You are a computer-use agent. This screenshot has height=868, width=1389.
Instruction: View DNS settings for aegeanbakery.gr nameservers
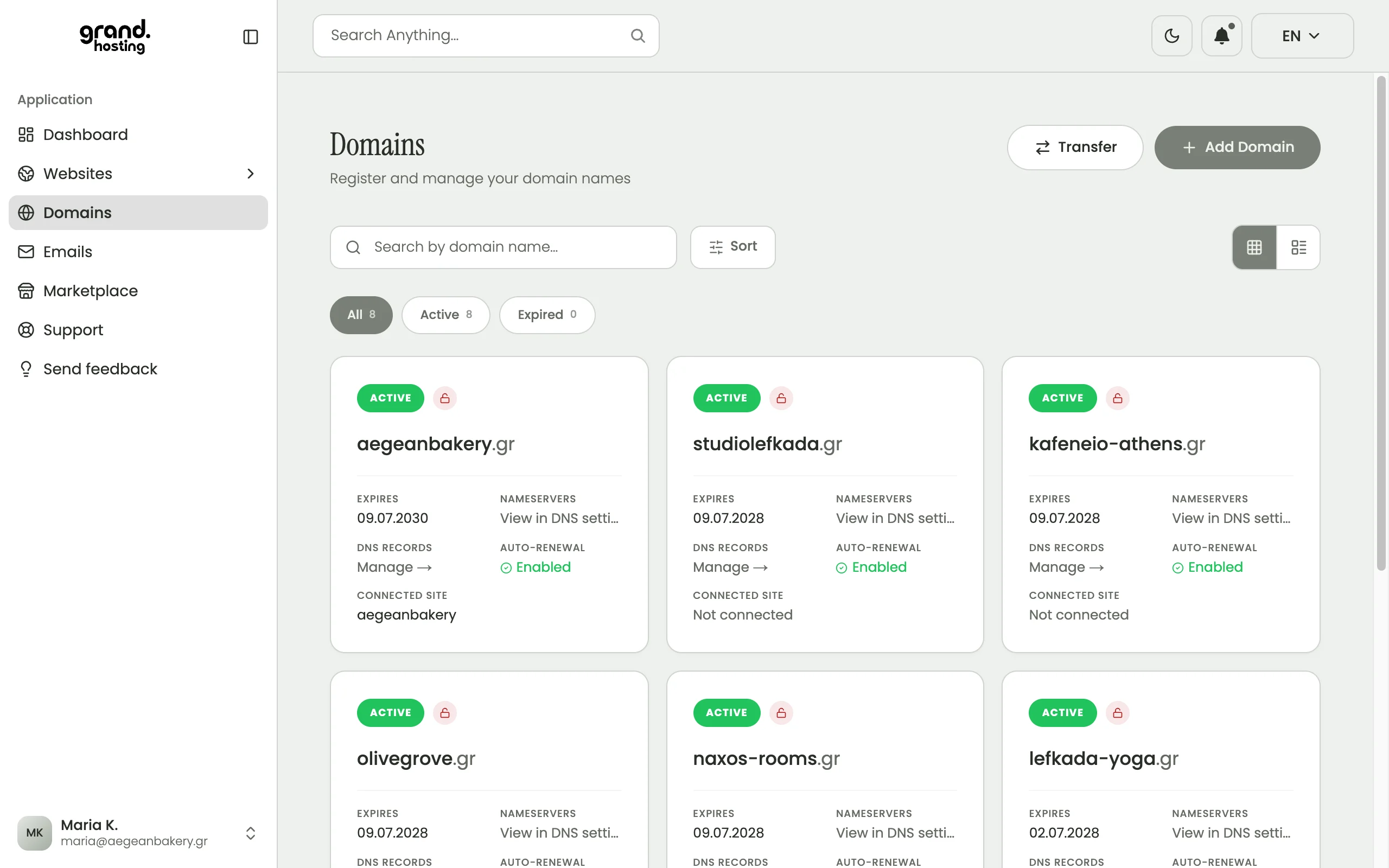tap(559, 519)
